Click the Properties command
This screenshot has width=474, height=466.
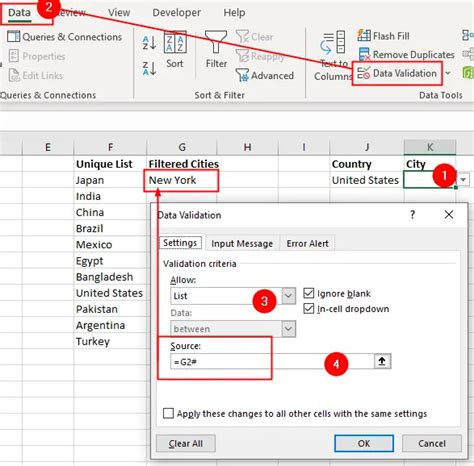click(37, 56)
